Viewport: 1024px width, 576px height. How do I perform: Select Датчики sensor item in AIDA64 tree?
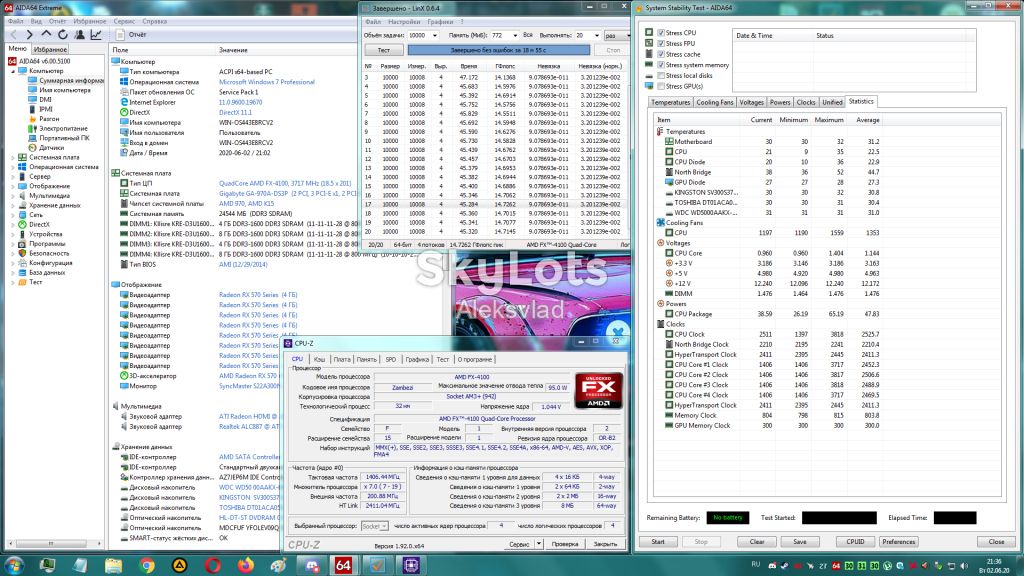[51, 148]
